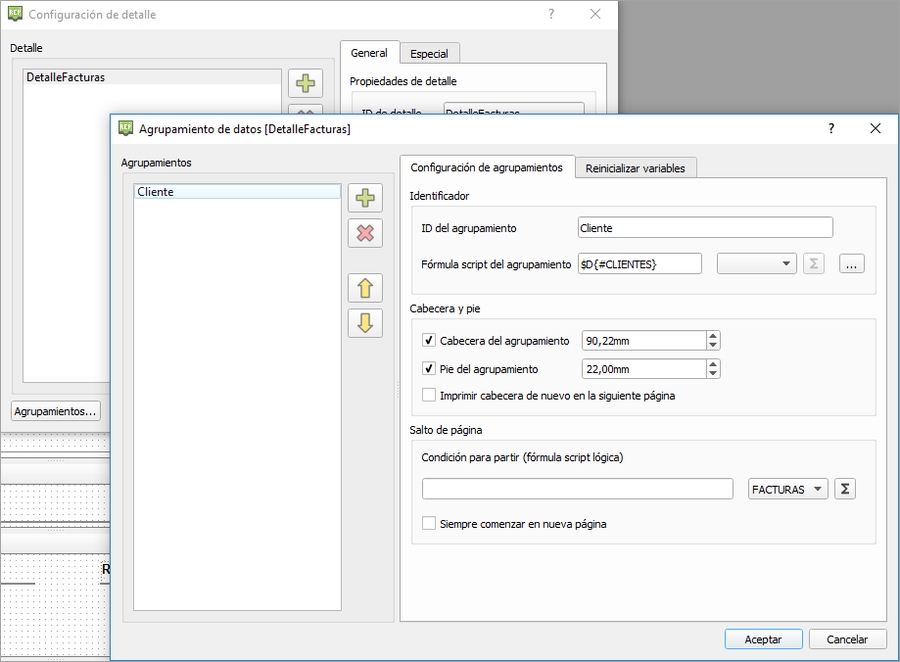Uncheck Cabecera del agrupamiento checkbox
Screen dimensions: 900x662
(x=429, y=341)
